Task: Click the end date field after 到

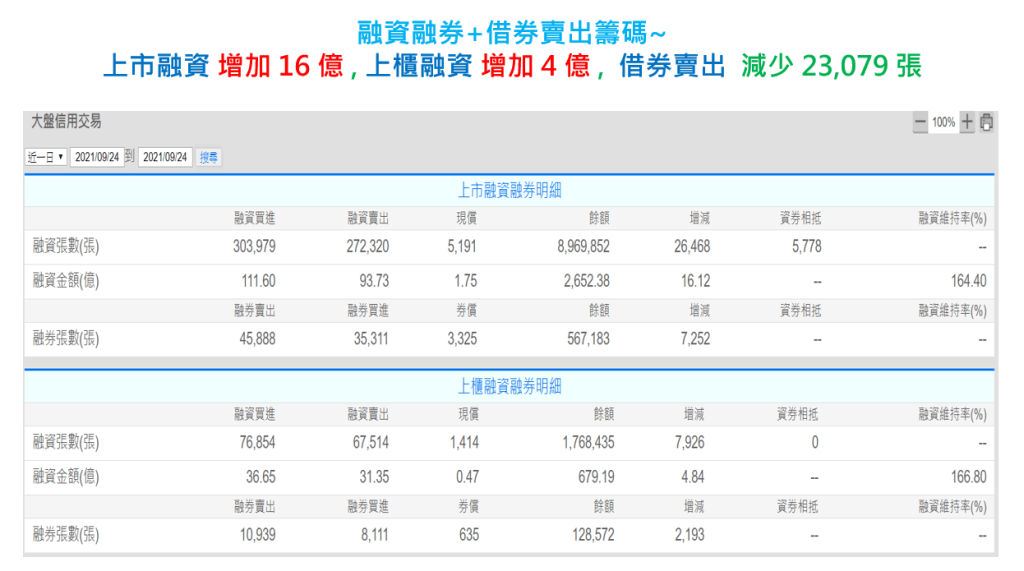Action: pyautogui.click(x=165, y=157)
